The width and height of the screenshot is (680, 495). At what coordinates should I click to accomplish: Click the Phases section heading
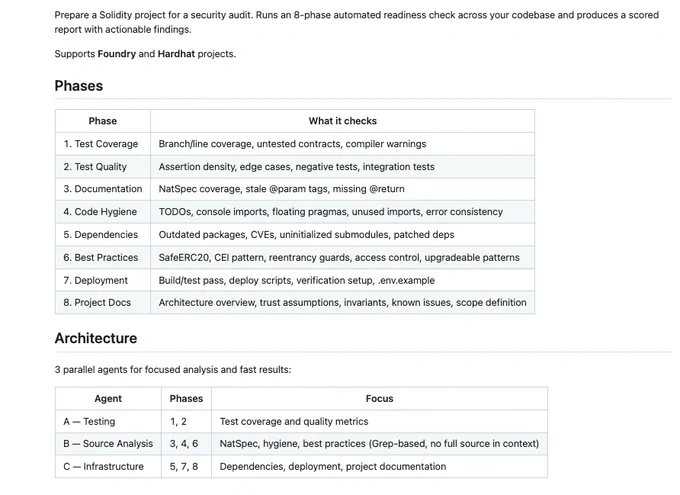pyautogui.click(x=78, y=86)
